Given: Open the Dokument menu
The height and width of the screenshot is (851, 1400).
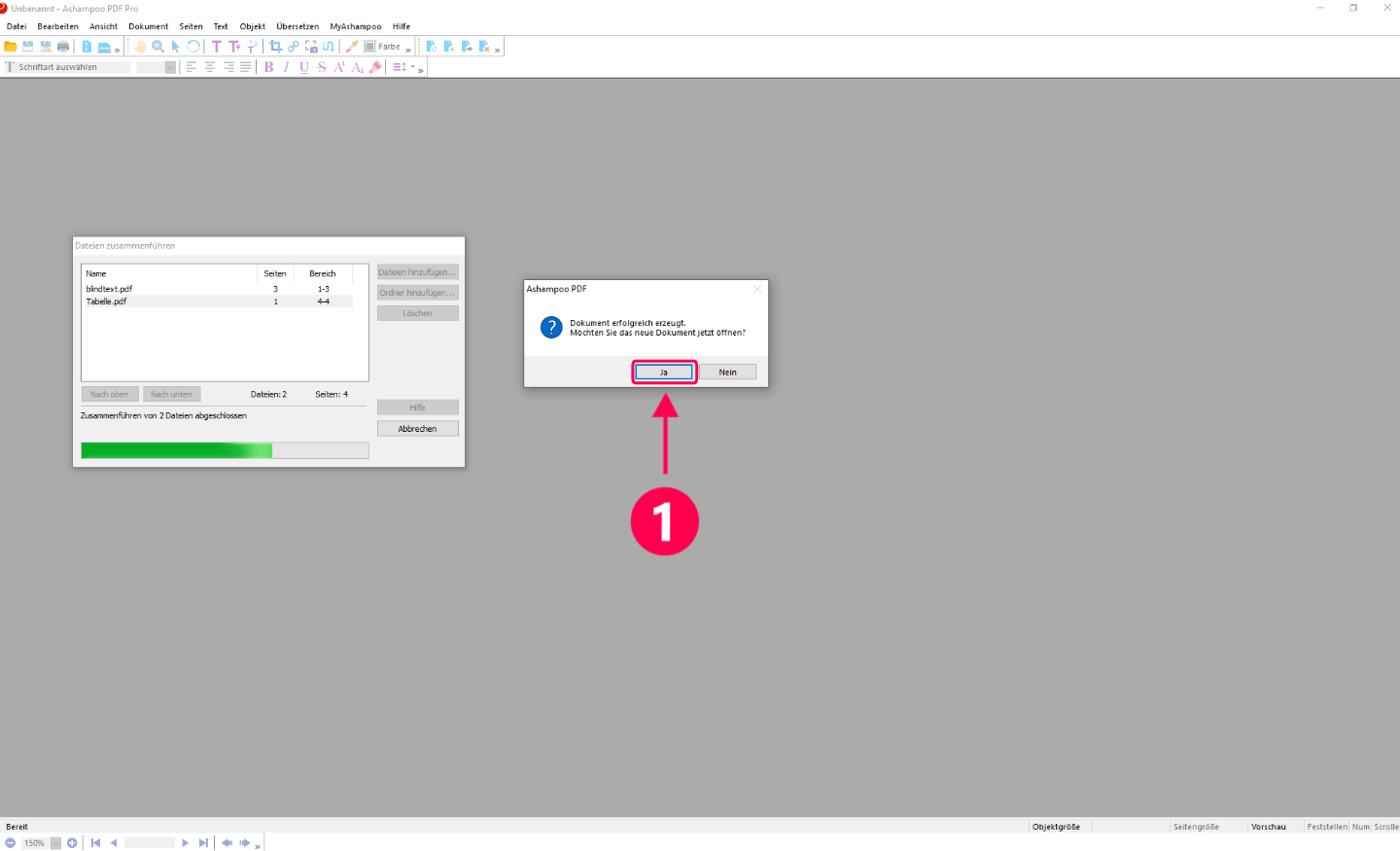Looking at the screenshot, I should tap(148, 26).
